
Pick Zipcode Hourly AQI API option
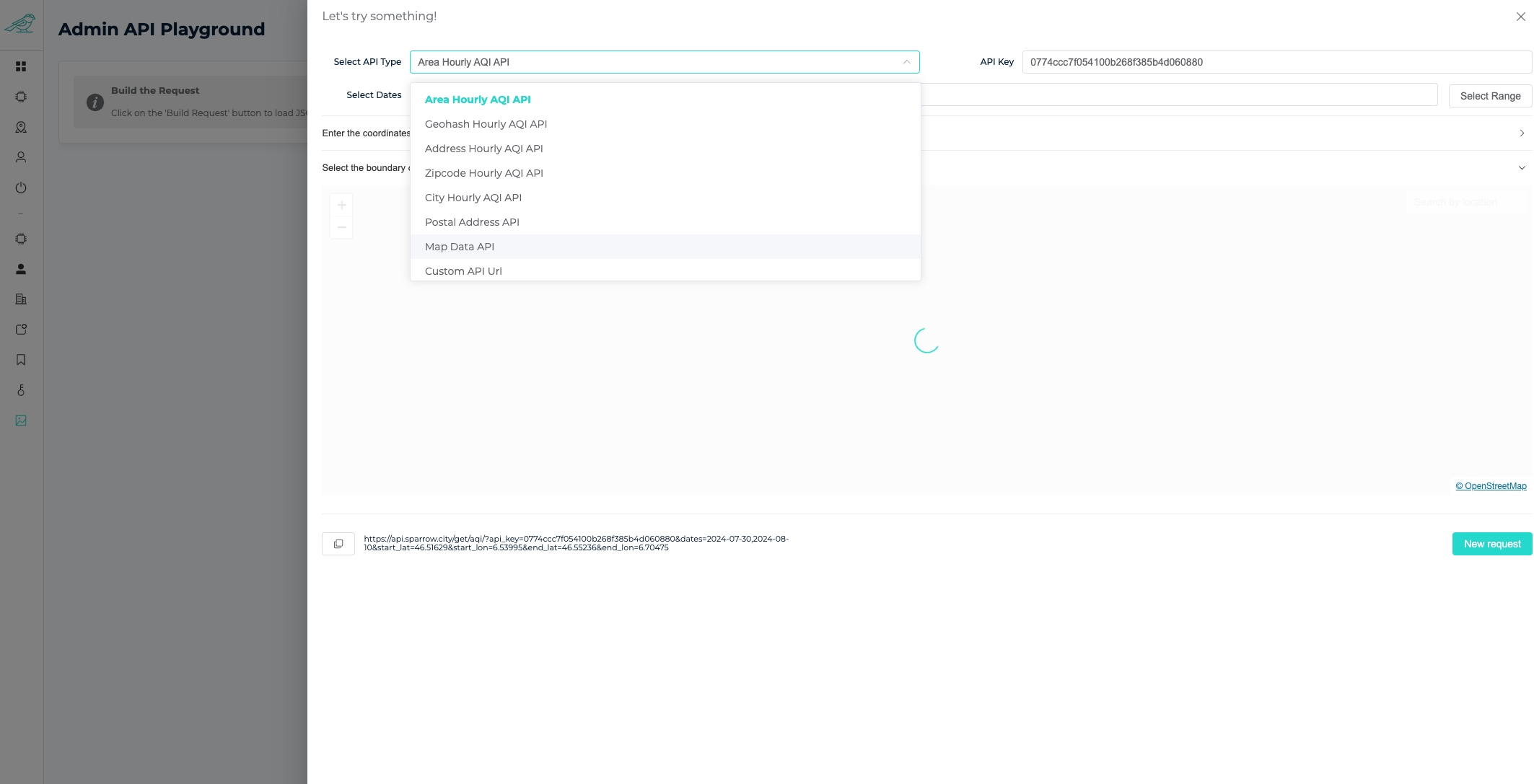483,173
